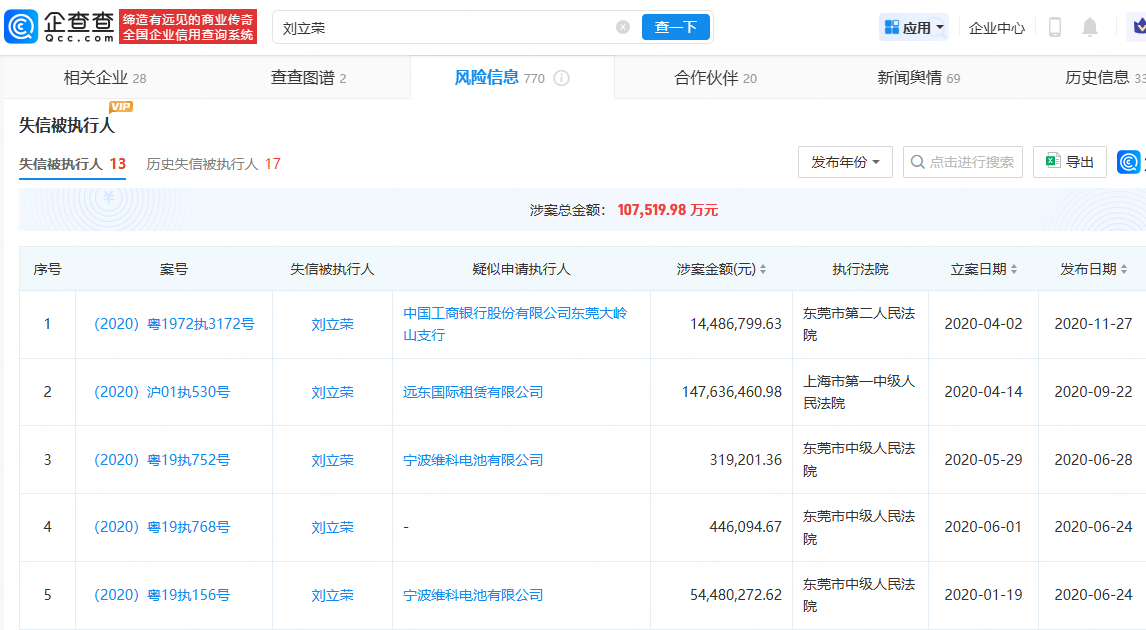Screen dimensions: 1146x630
Task: Select the 历史失信被执行人 sub-tab
Action: point(213,164)
